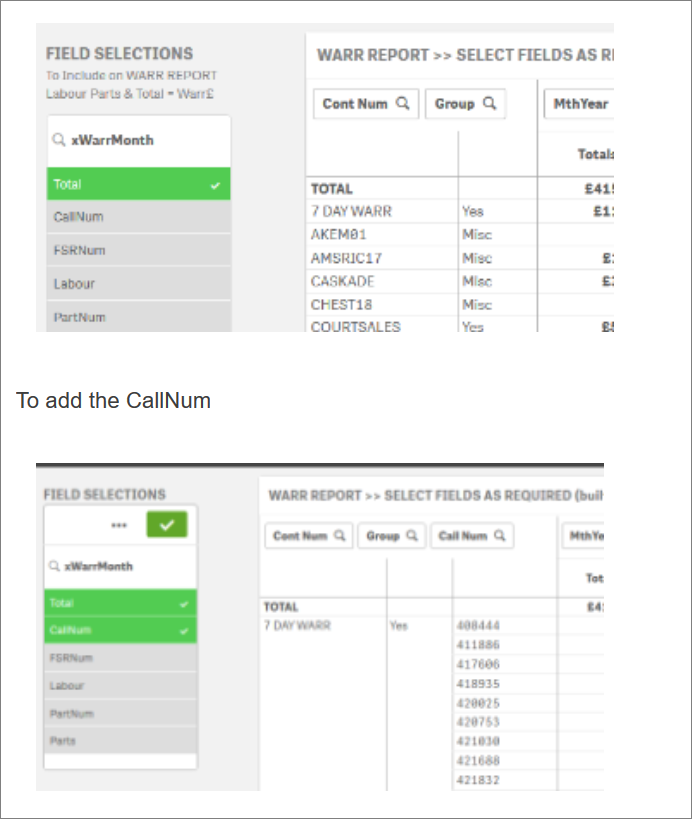The image size is (692, 819).
Task: Select FSRNum in the upper field list
Action: coord(138,250)
